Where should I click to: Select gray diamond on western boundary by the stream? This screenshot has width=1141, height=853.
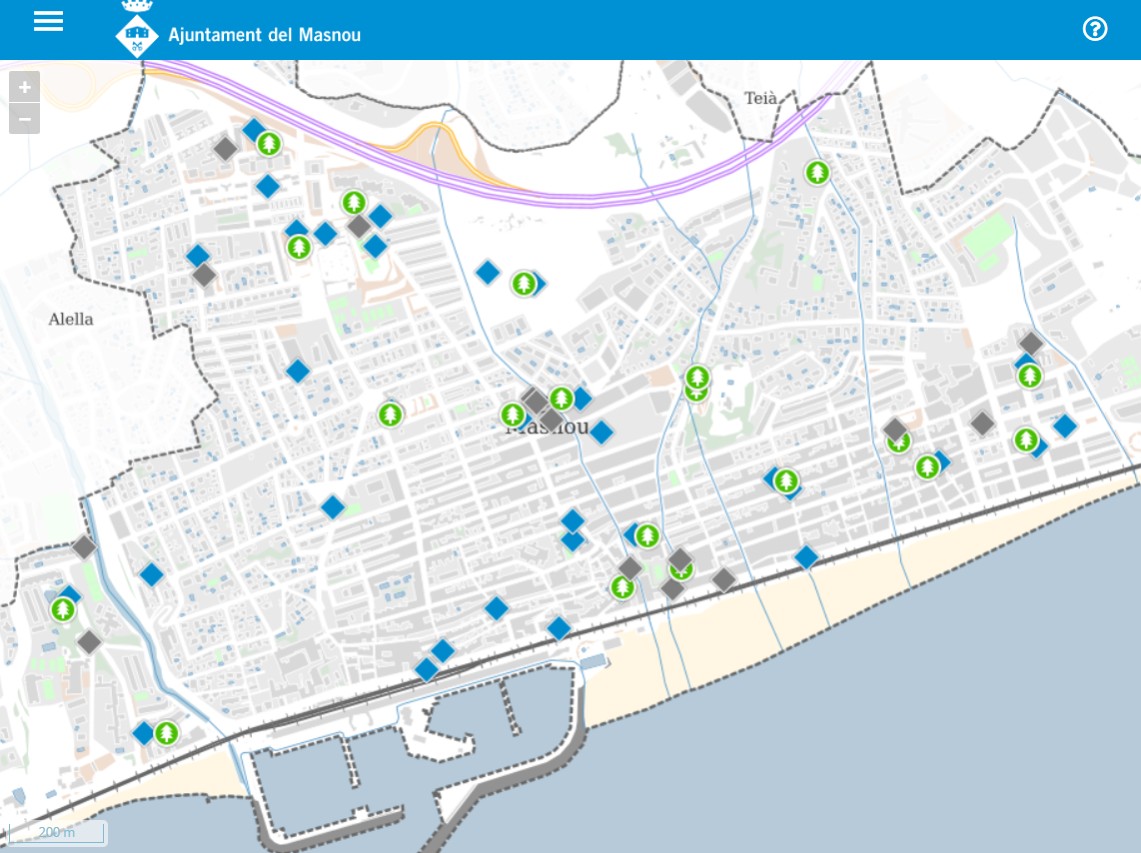84,547
